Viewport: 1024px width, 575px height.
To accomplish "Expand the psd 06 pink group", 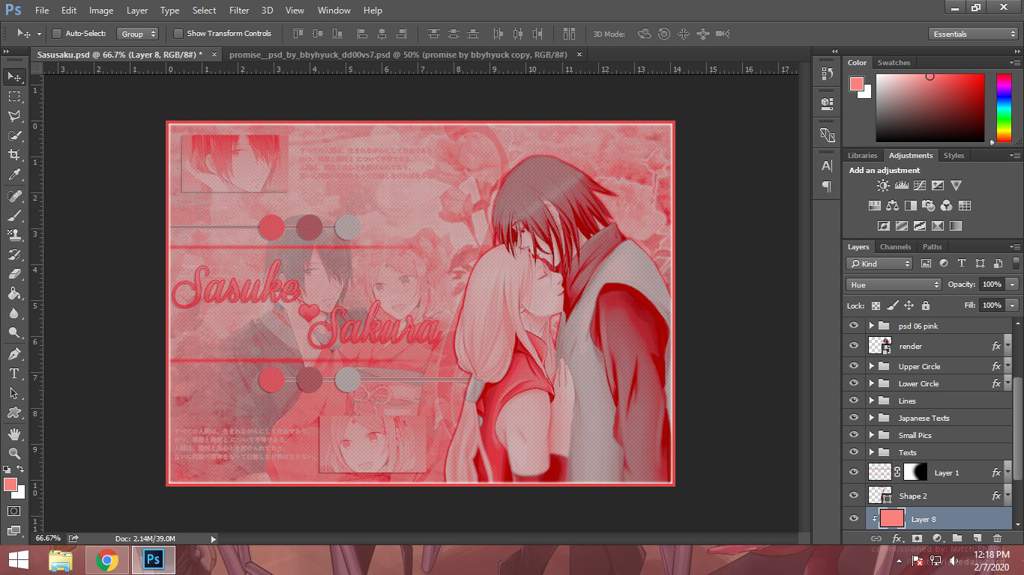I will click(871, 325).
